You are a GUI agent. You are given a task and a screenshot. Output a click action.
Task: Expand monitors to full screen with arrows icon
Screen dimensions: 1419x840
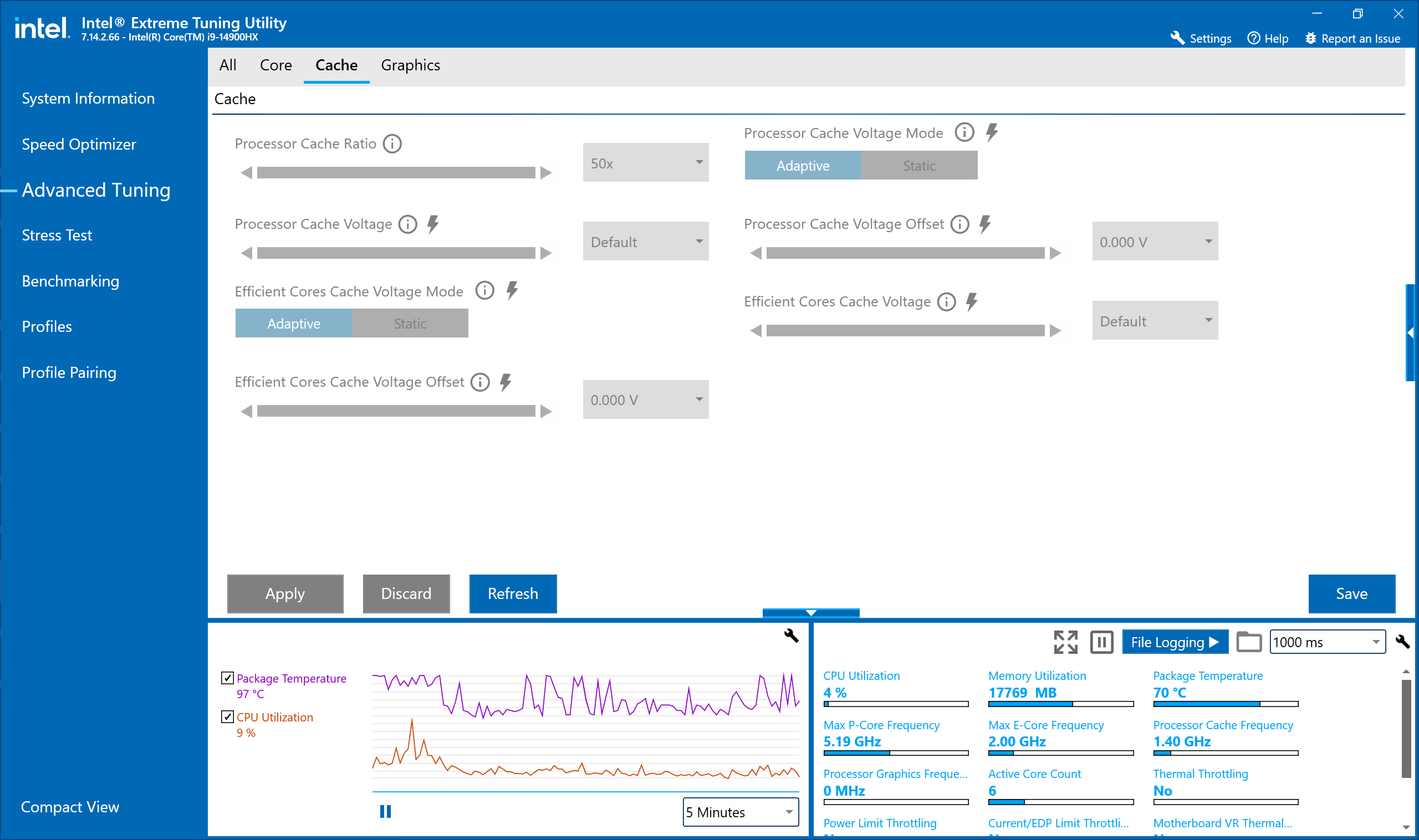click(x=1065, y=642)
